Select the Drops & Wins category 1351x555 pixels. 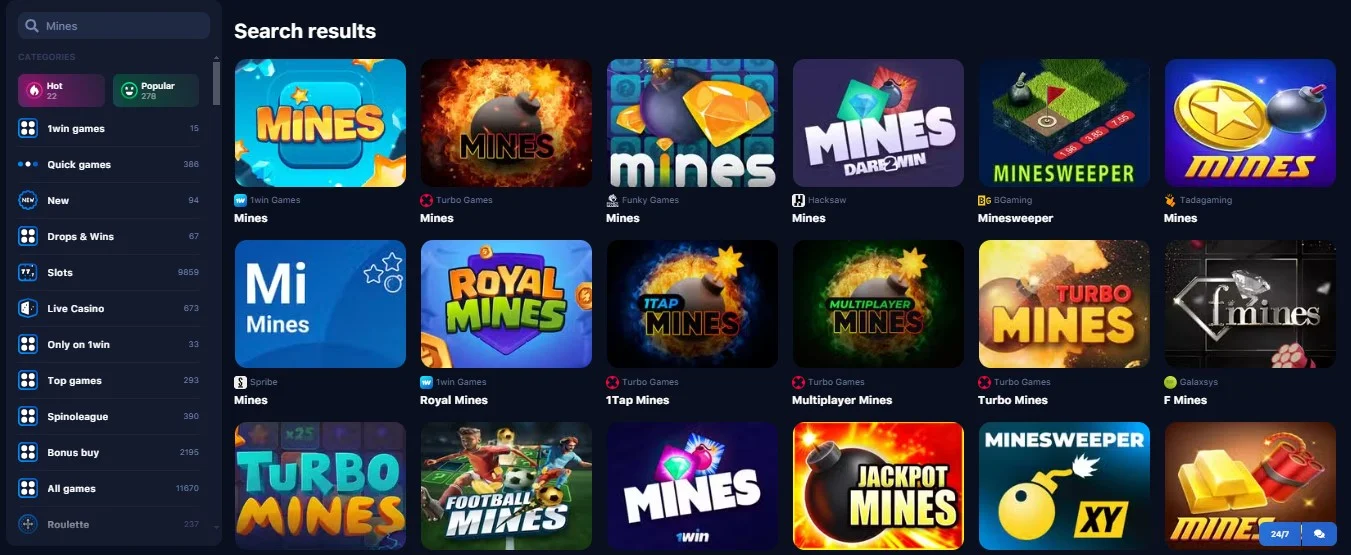tap(109, 236)
